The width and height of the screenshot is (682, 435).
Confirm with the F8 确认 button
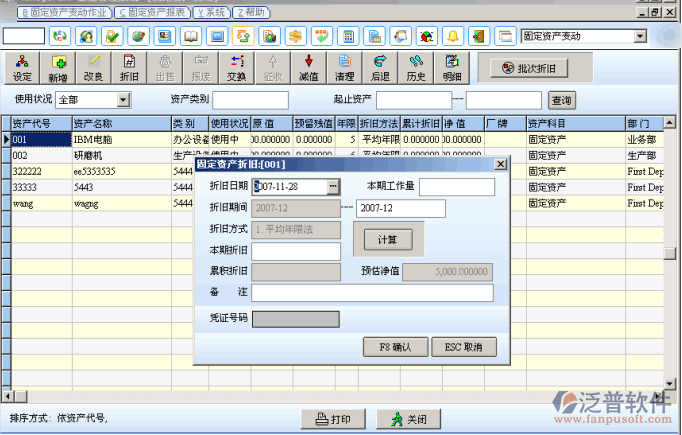point(395,347)
